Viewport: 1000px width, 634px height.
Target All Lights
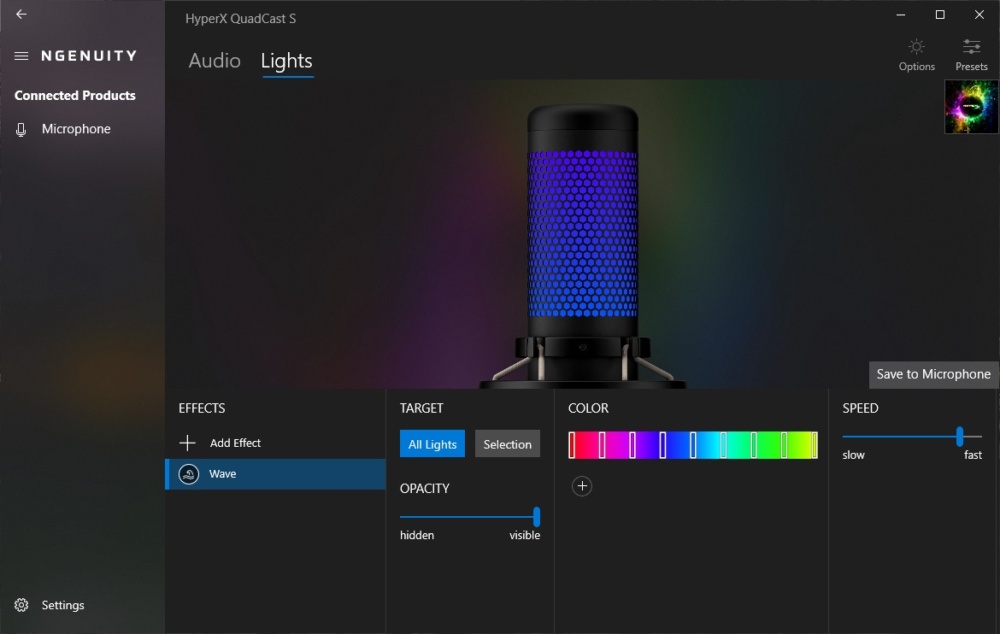point(432,444)
